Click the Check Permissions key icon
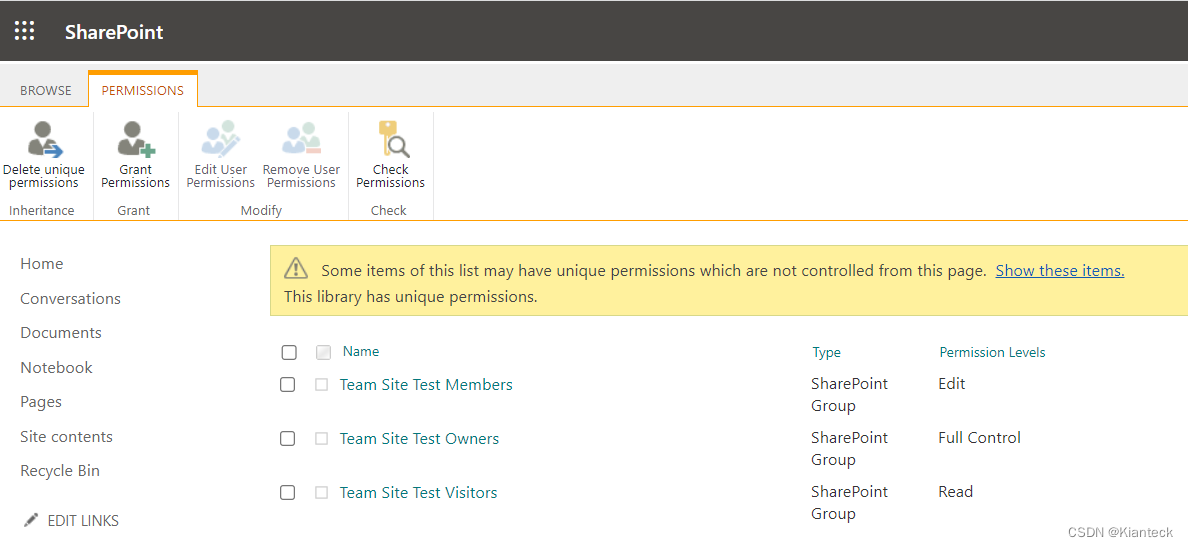The width and height of the screenshot is (1188, 547). click(392, 139)
